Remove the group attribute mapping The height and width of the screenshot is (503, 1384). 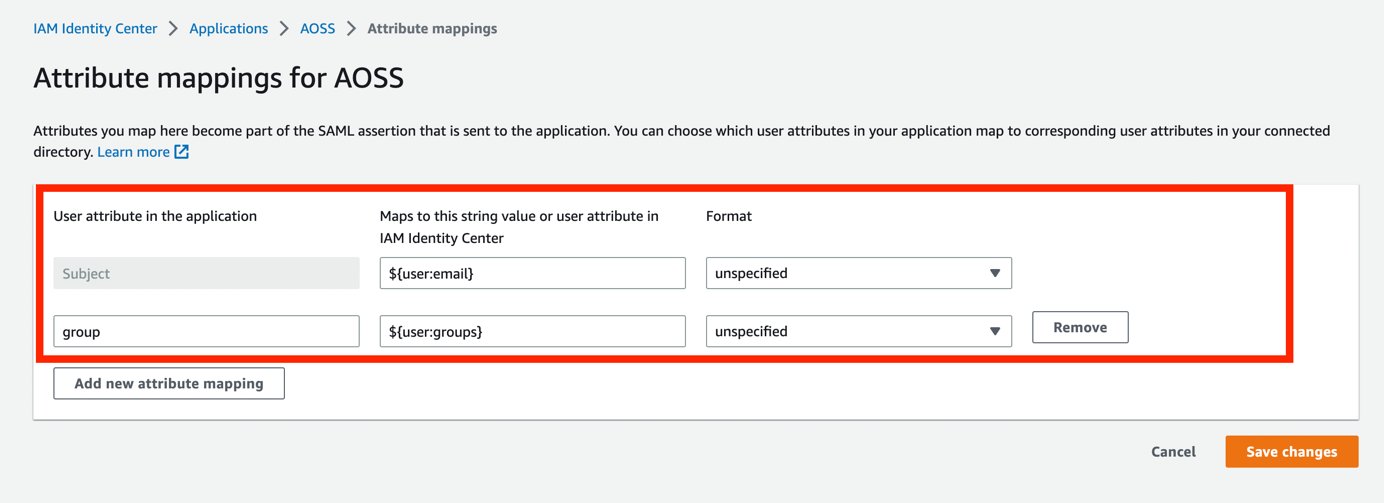coord(1080,327)
